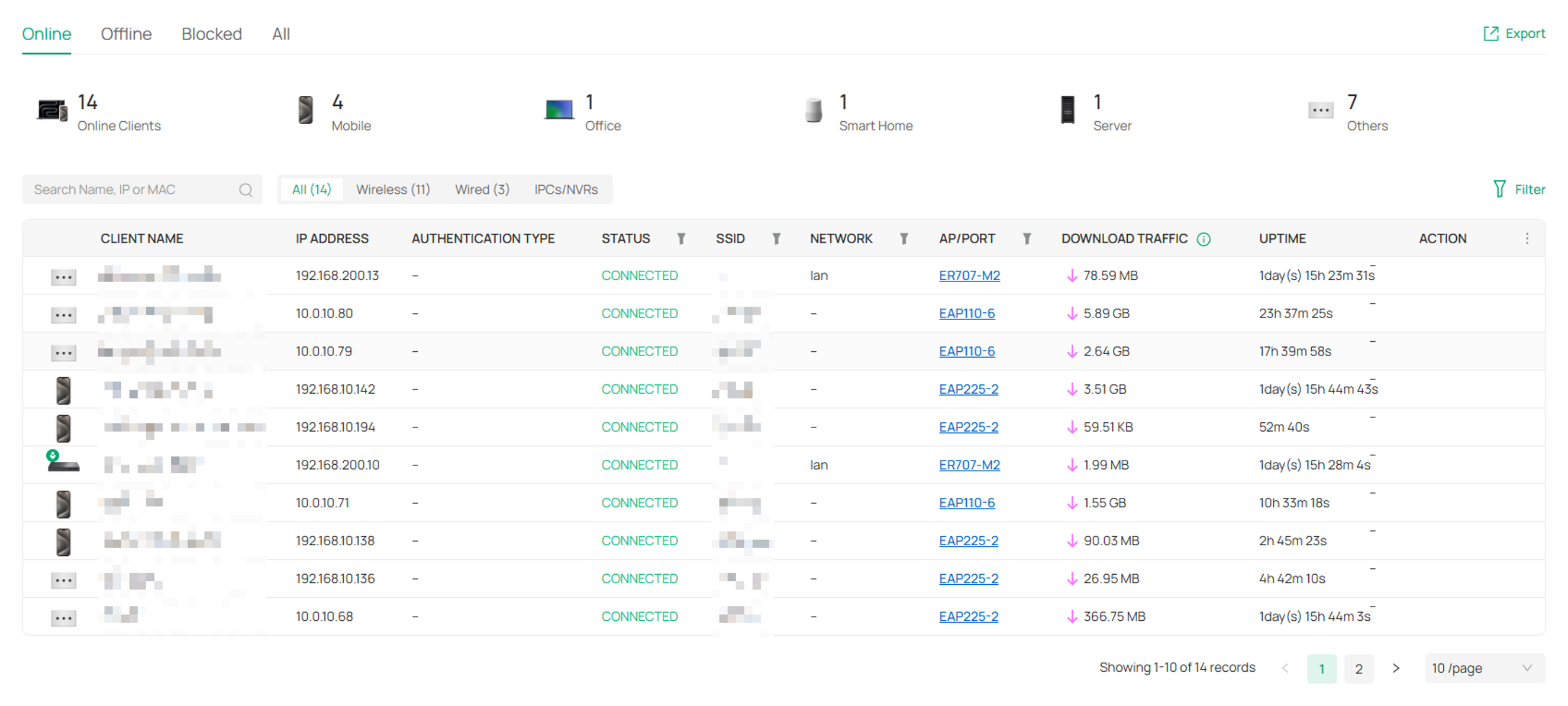
Task: Go to previous page arrow
Action: tap(1285, 668)
